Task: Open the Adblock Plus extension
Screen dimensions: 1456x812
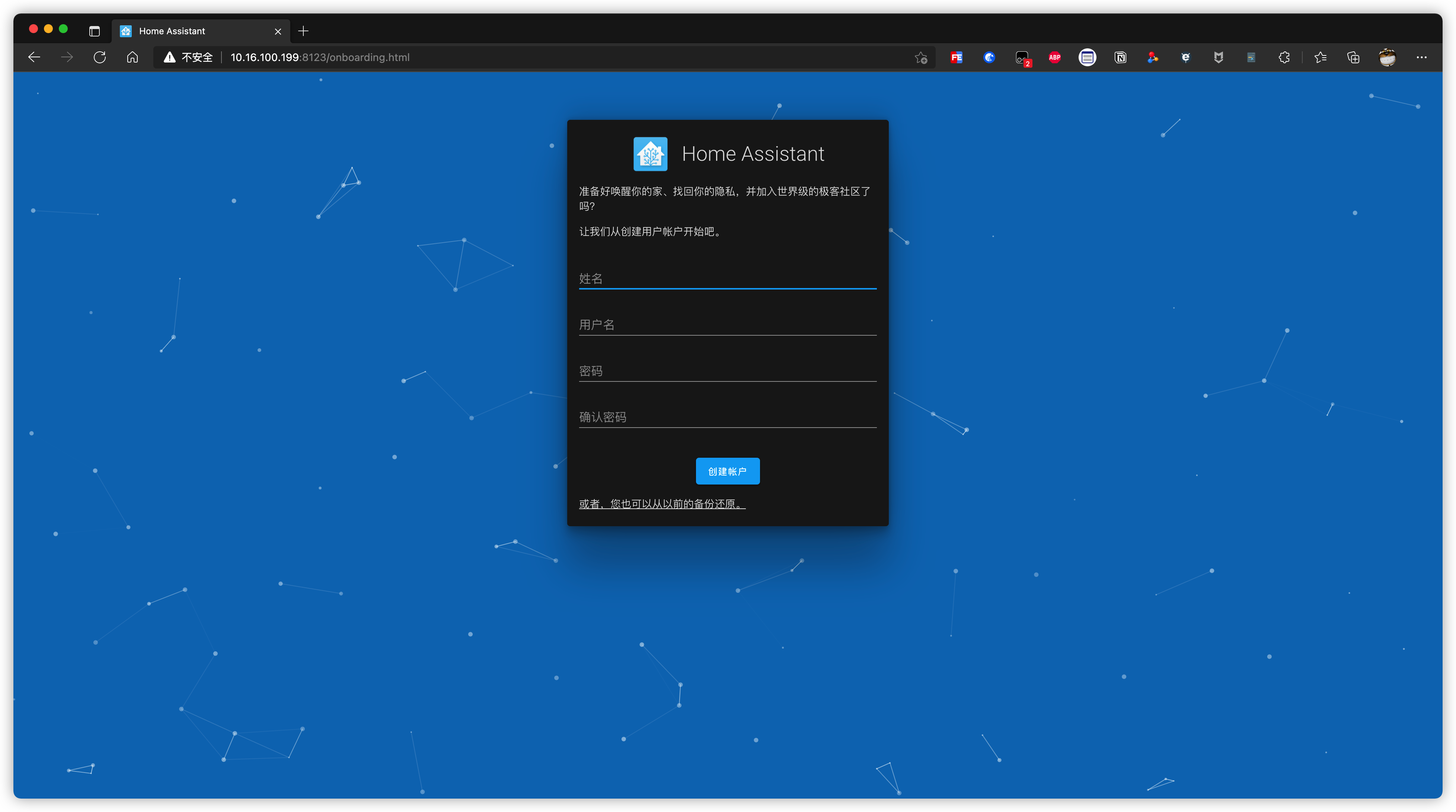Action: point(1054,57)
